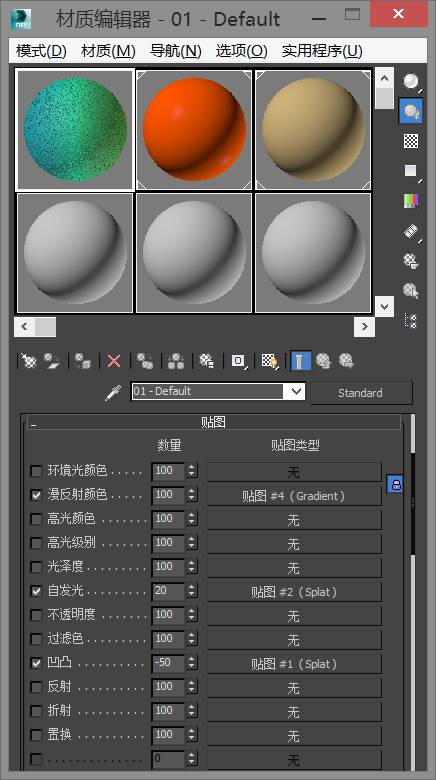Open the 01 - Default name dropdown
The width and height of the screenshot is (436, 780).
(x=296, y=391)
